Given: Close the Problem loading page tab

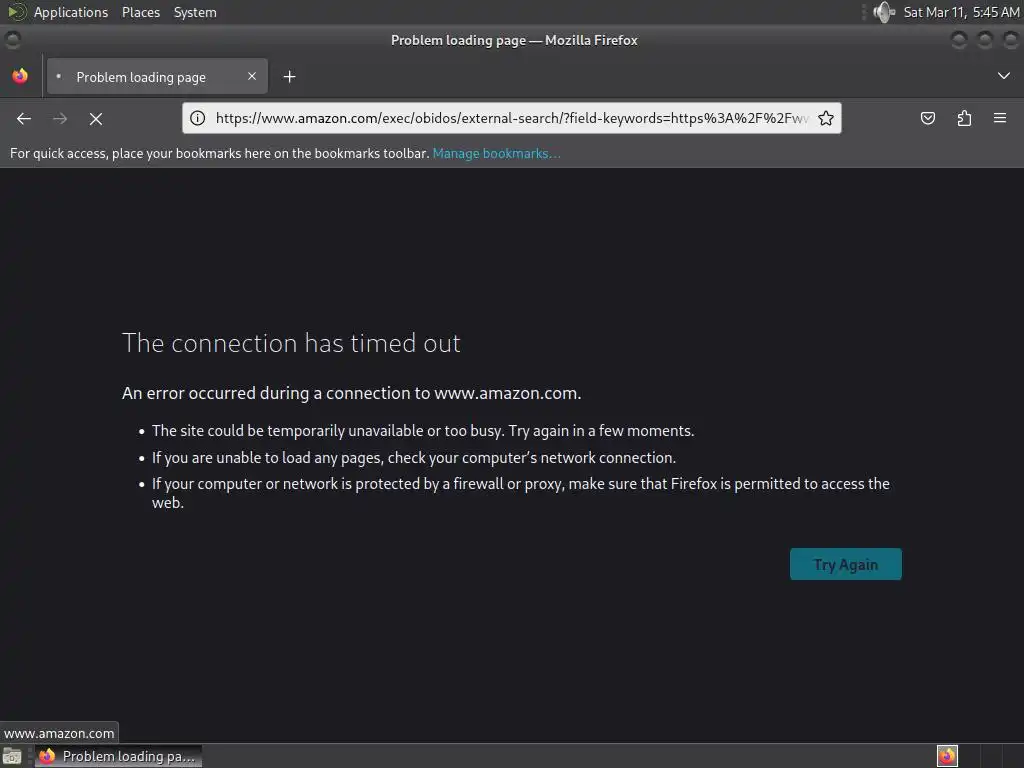Looking at the screenshot, I should click(x=252, y=76).
